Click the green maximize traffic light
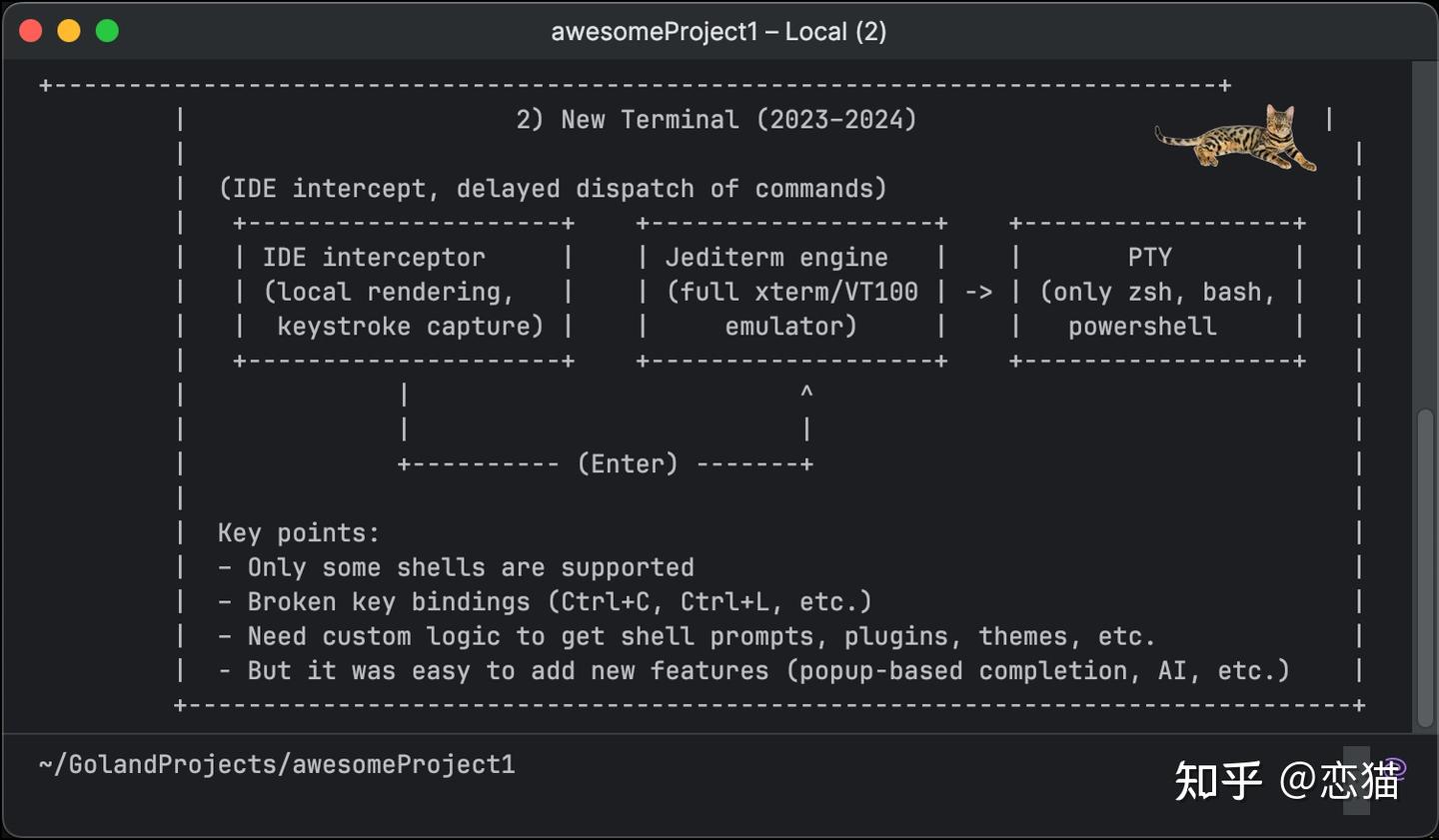This screenshot has height=840, width=1439. click(106, 30)
